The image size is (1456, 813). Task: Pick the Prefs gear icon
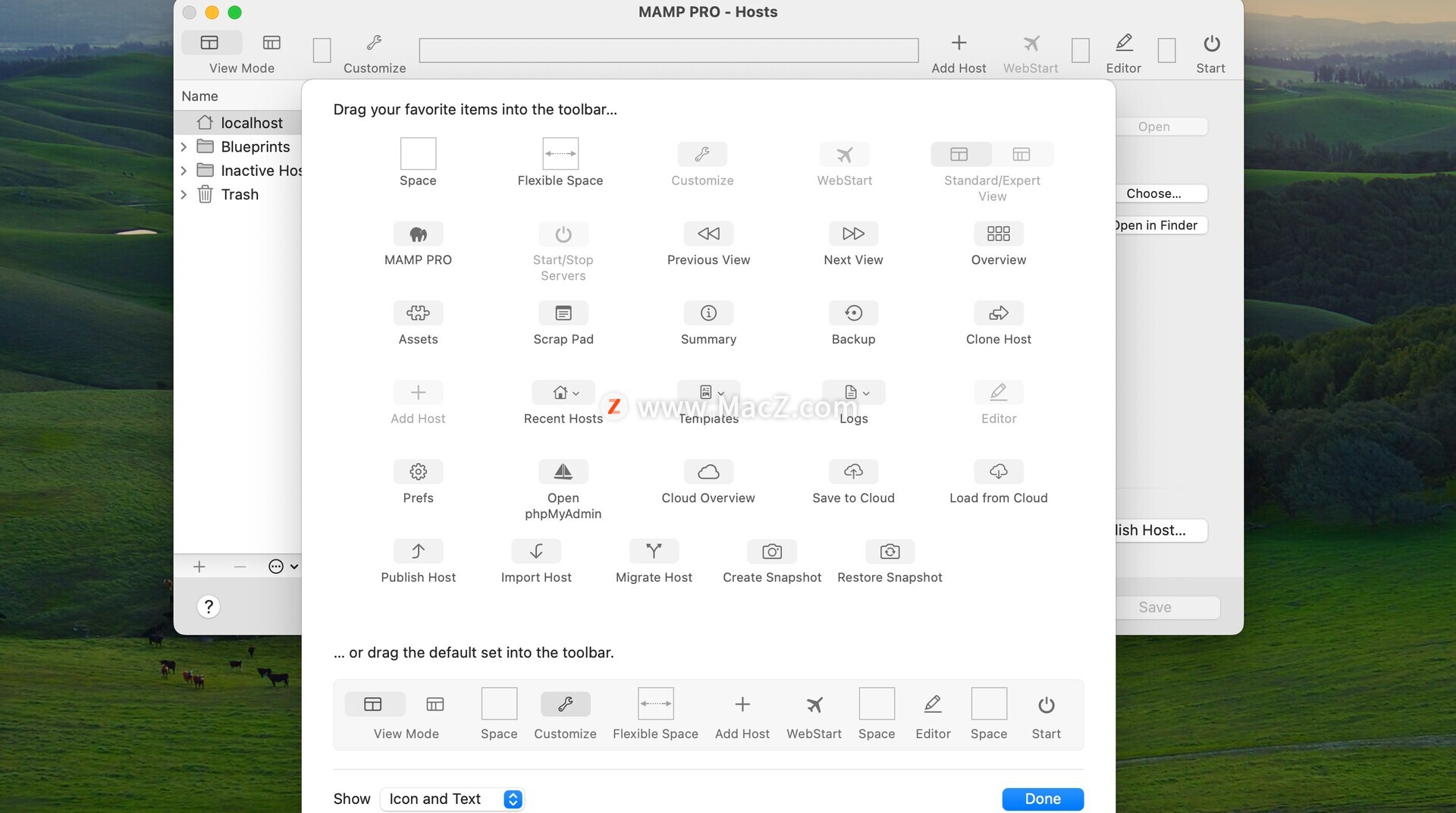click(x=418, y=472)
